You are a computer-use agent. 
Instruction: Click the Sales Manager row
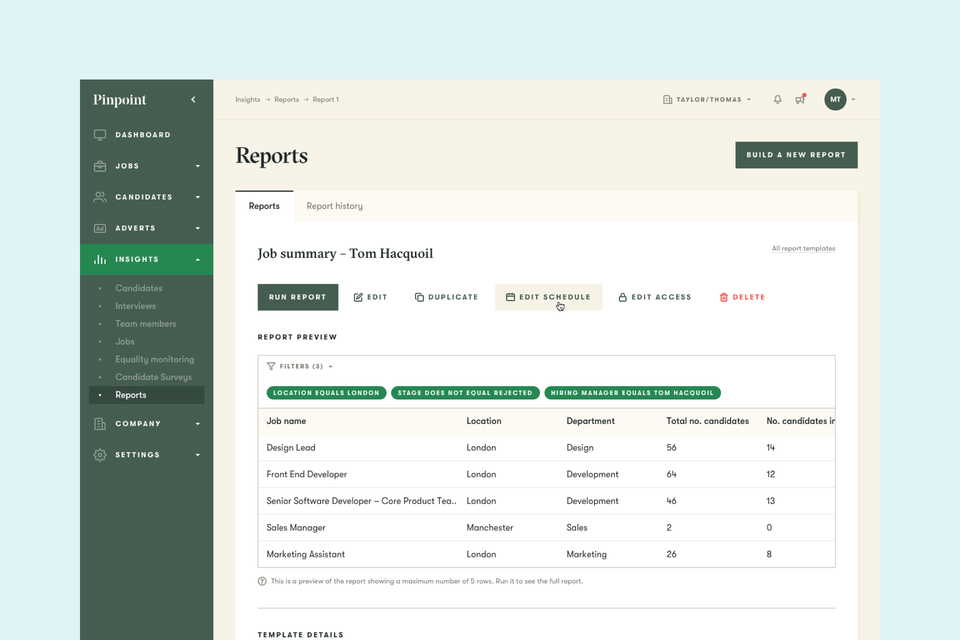546,527
